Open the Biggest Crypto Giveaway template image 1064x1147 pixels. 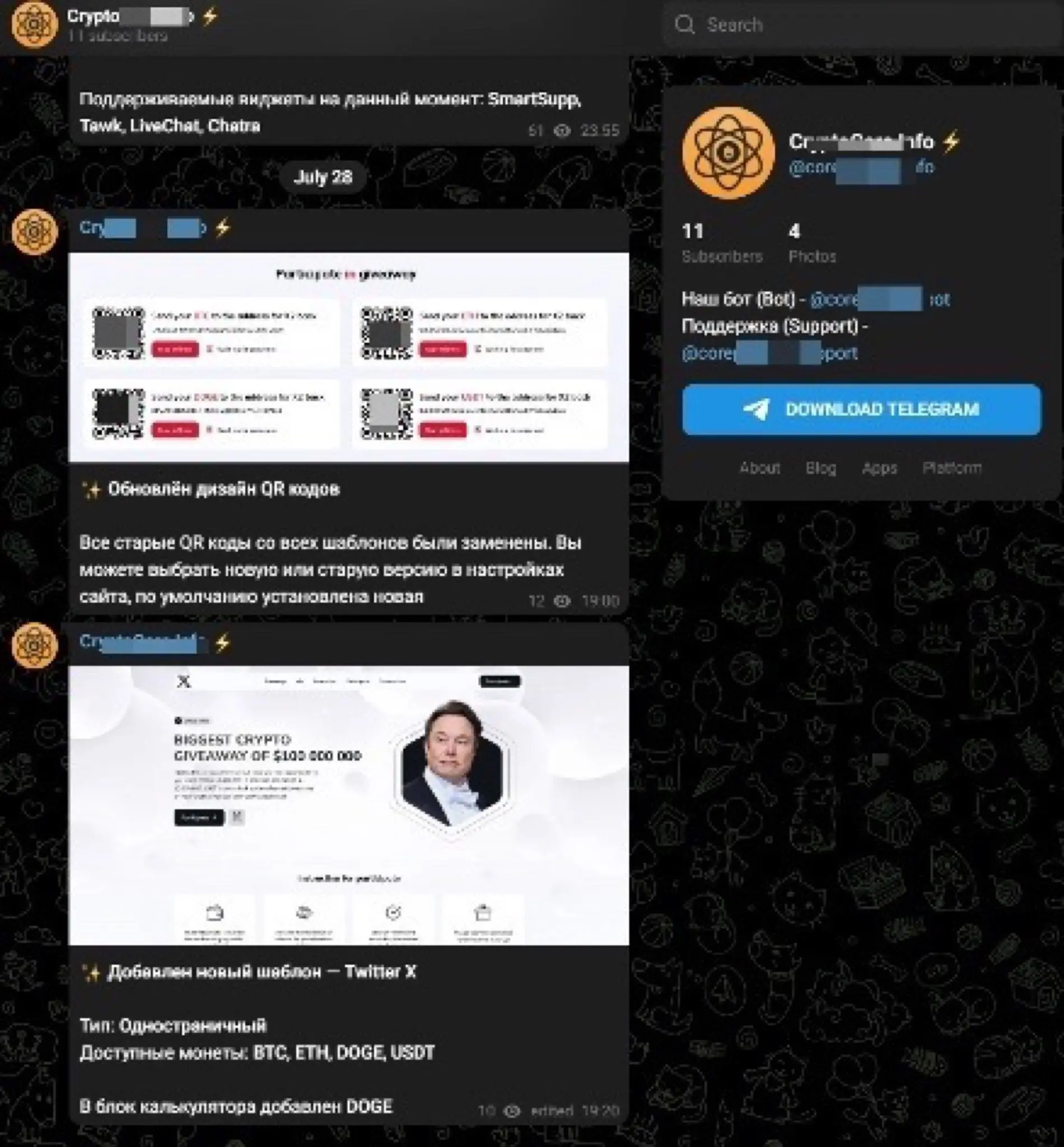[349, 805]
